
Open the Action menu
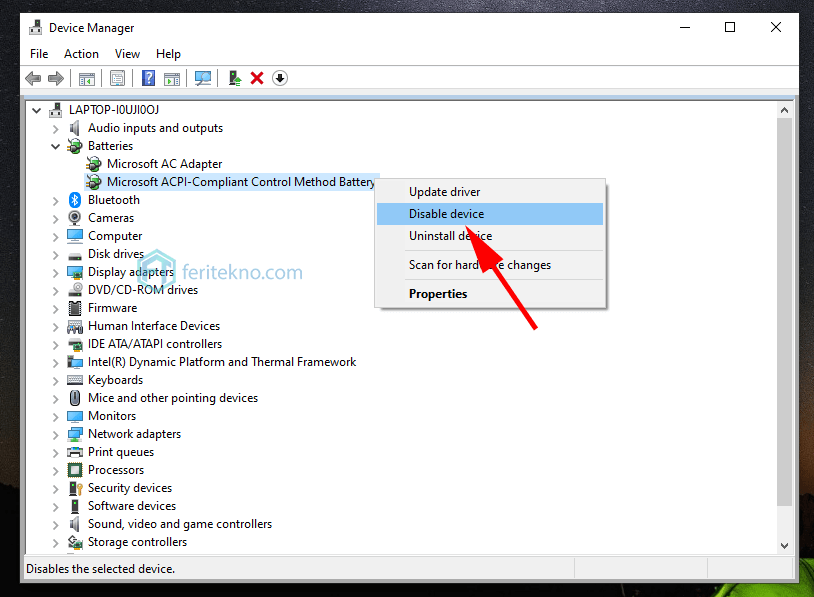[x=82, y=54]
